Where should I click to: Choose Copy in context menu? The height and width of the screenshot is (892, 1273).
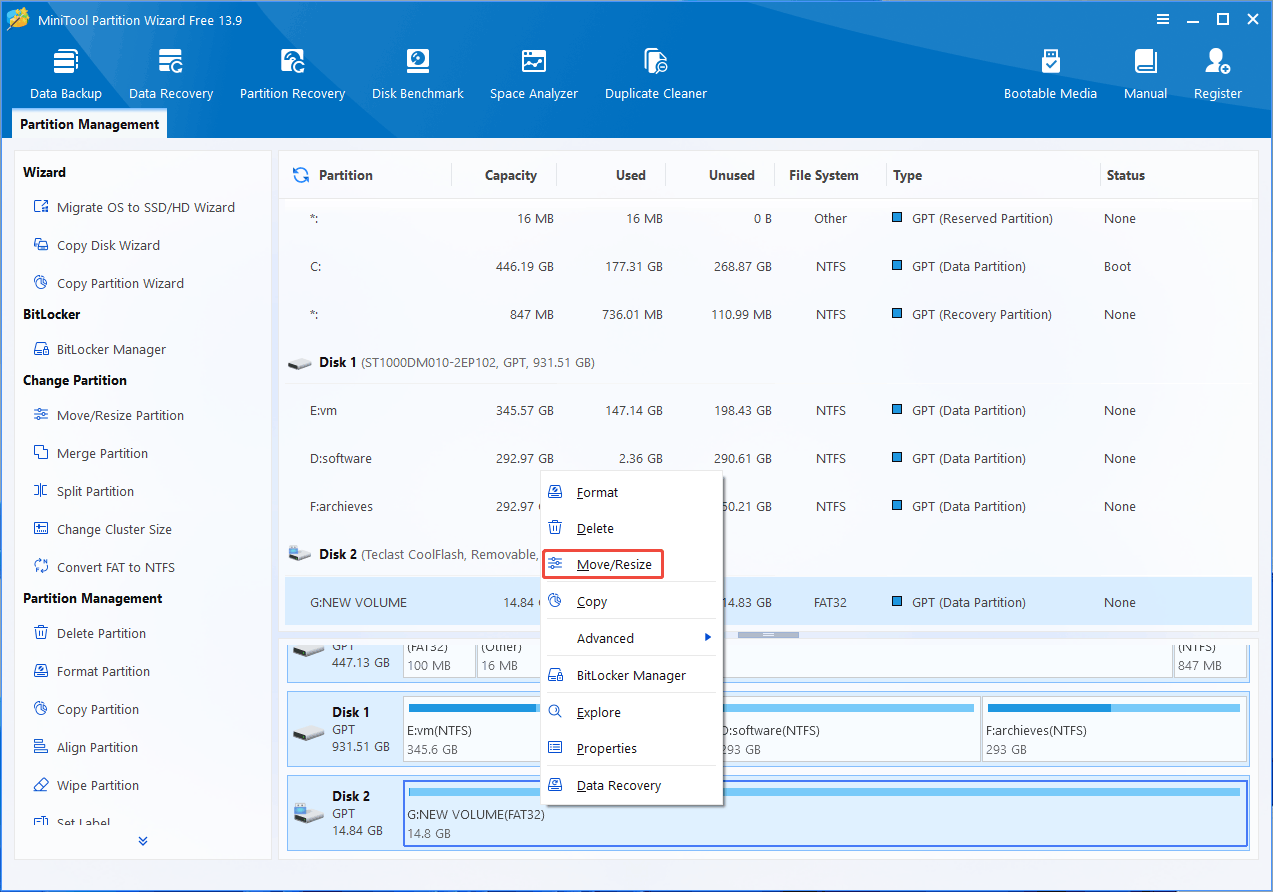[632, 601]
